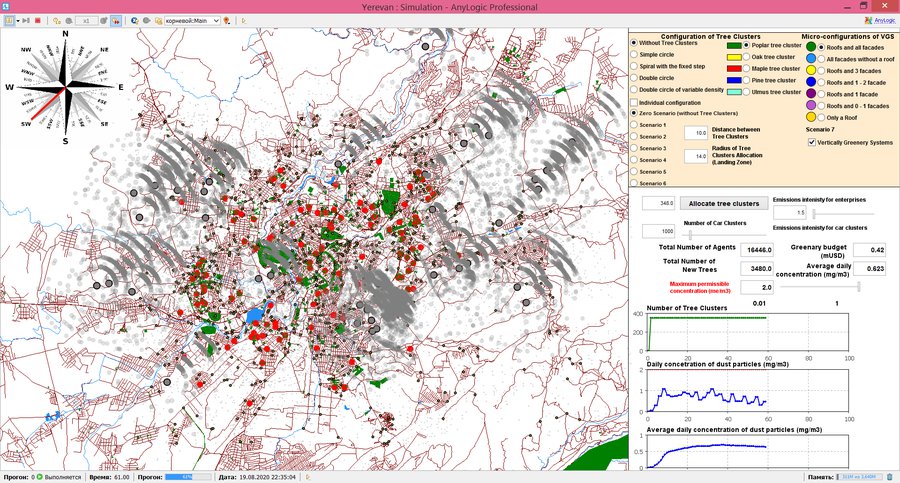Select Poplar tree cluster radio button
Image resolution: width=900 pixels, height=483 pixels.
(747, 45)
